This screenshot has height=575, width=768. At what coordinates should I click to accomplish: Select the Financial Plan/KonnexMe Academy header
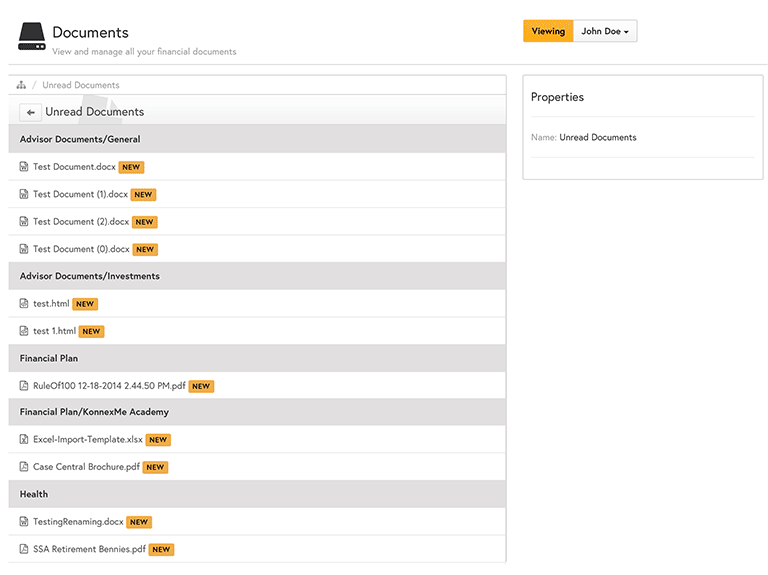[x=94, y=412]
